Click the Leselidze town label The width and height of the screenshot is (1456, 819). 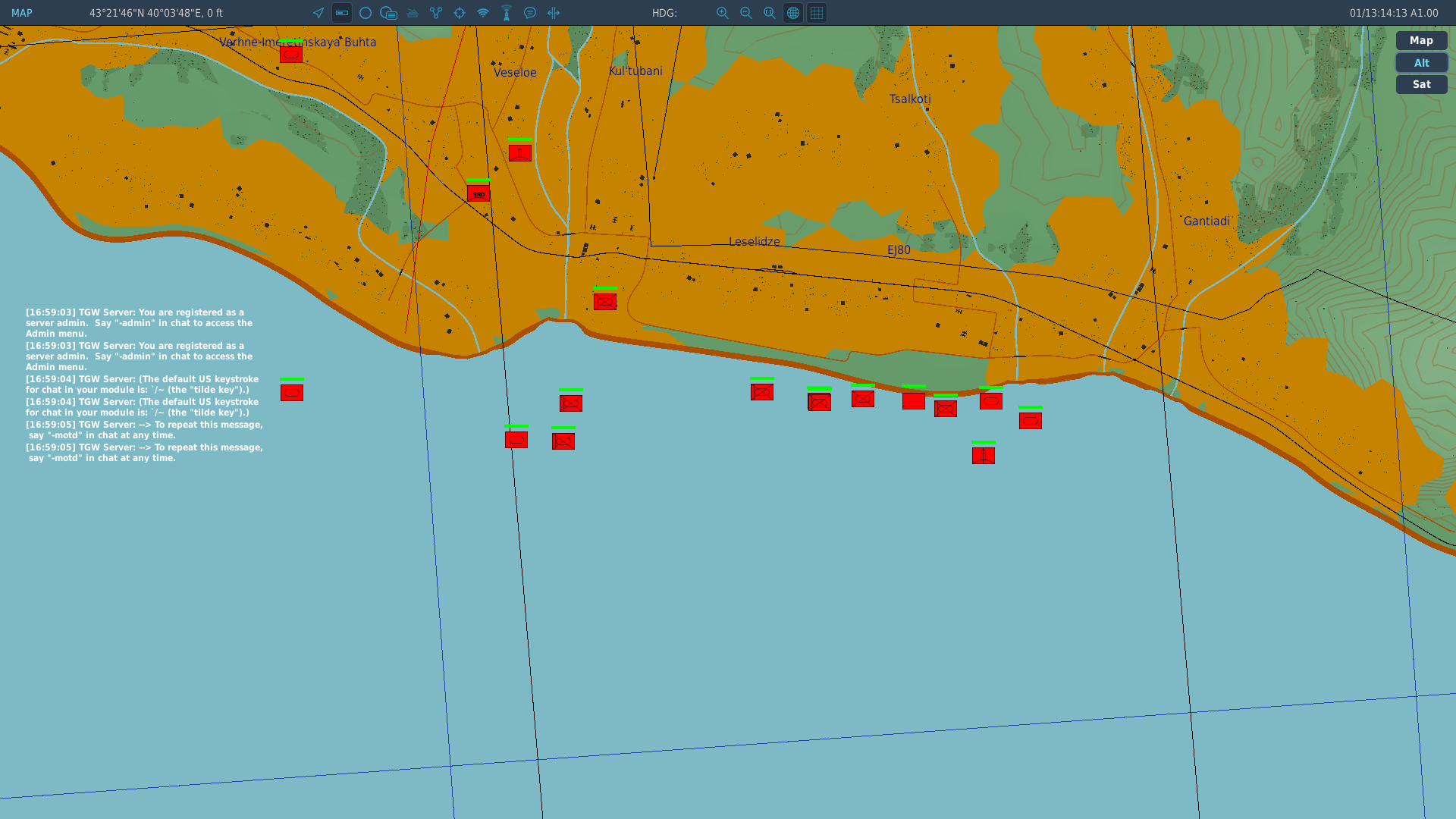[x=754, y=241]
